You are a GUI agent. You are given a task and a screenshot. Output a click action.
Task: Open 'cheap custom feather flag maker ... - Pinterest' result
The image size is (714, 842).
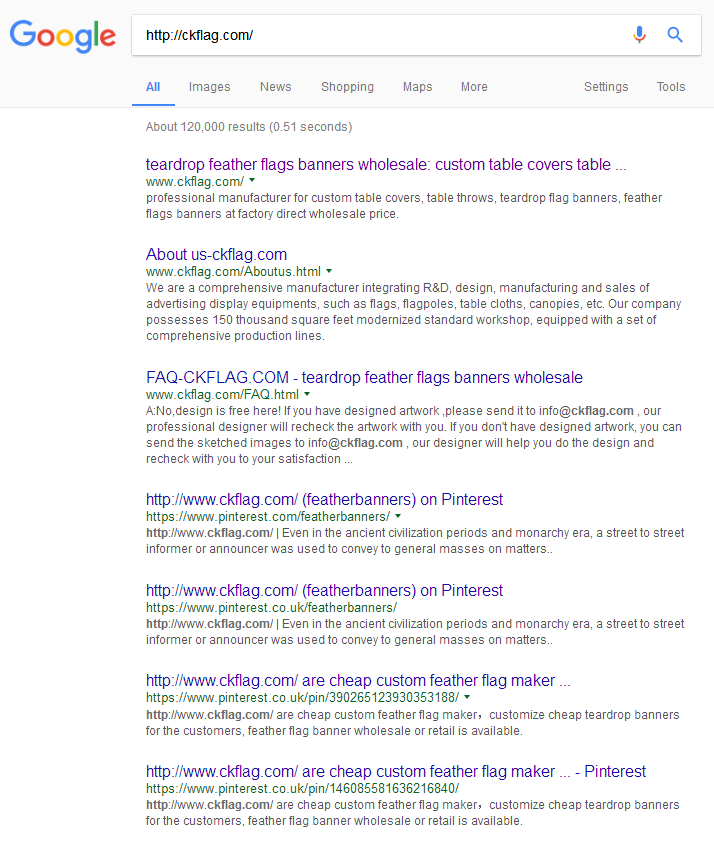point(396,772)
